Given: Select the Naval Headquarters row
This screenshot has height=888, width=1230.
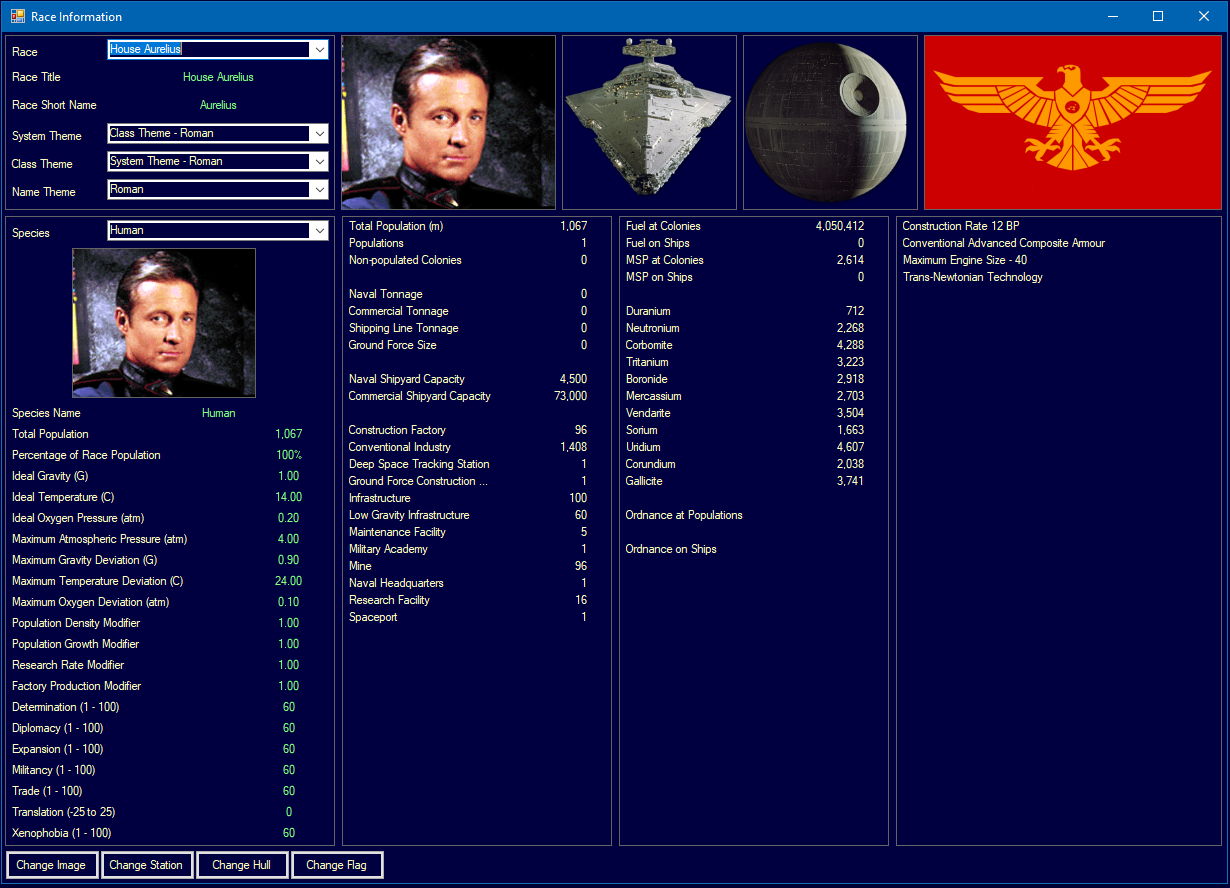Looking at the screenshot, I should (468, 583).
